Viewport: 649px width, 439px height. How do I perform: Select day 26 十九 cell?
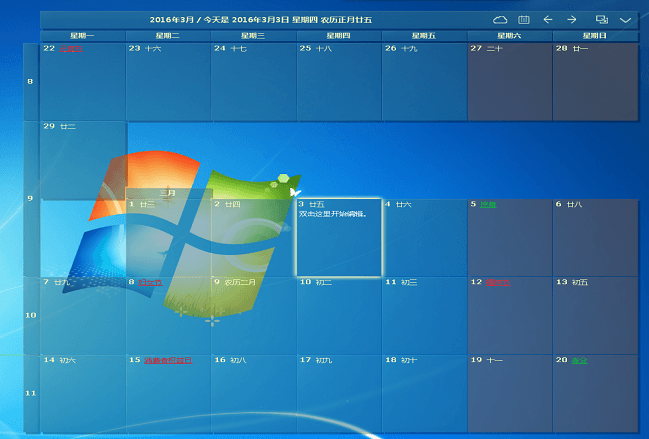point(424,82)
